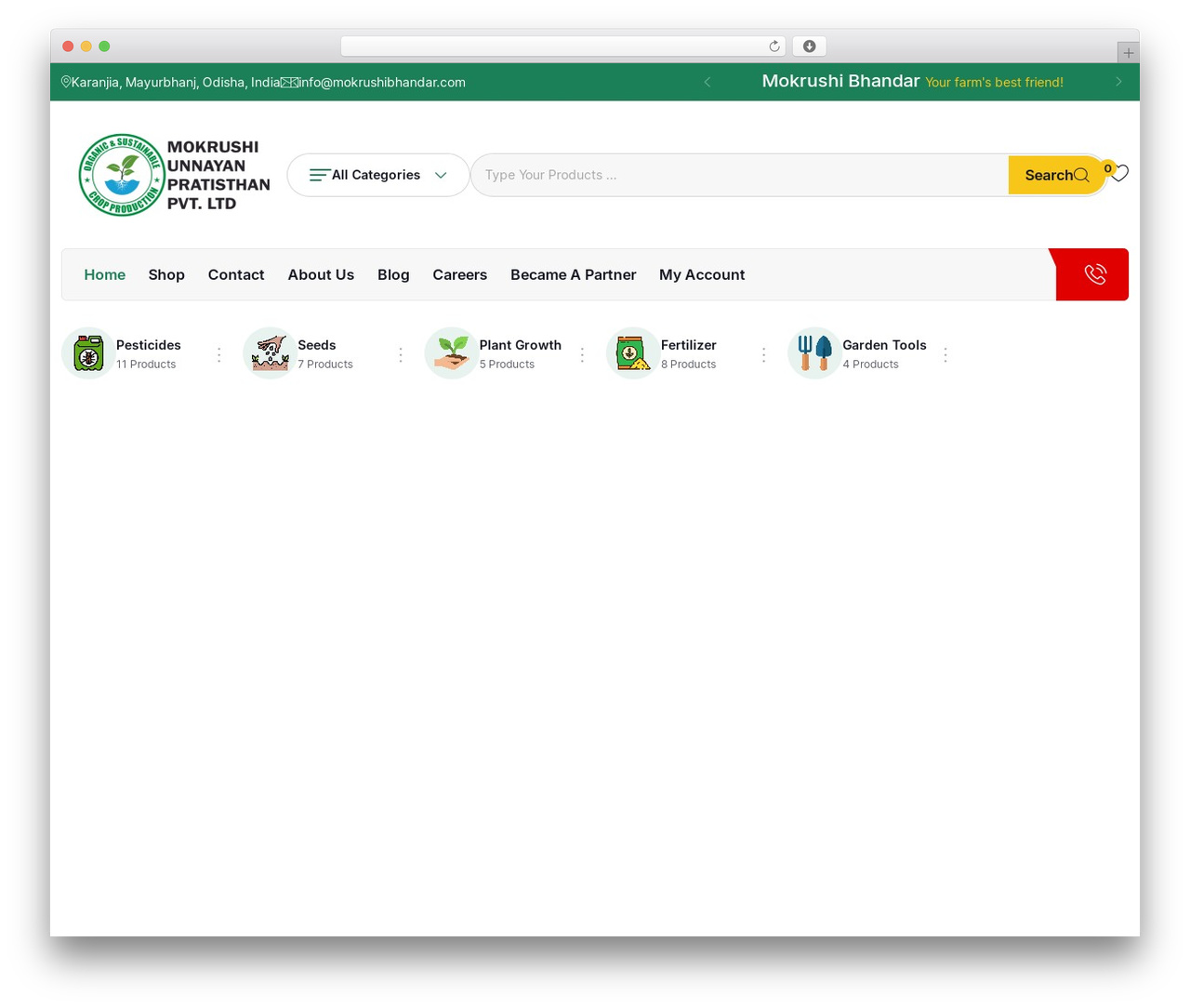Click the Garden Tools category icon

click(x=814, y=353)
